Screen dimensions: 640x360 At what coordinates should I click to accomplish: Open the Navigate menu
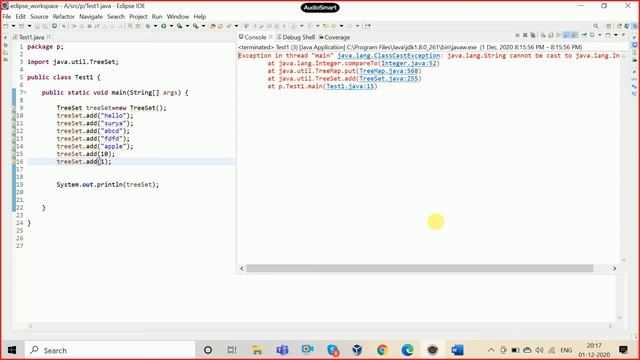tap(91, 16)
